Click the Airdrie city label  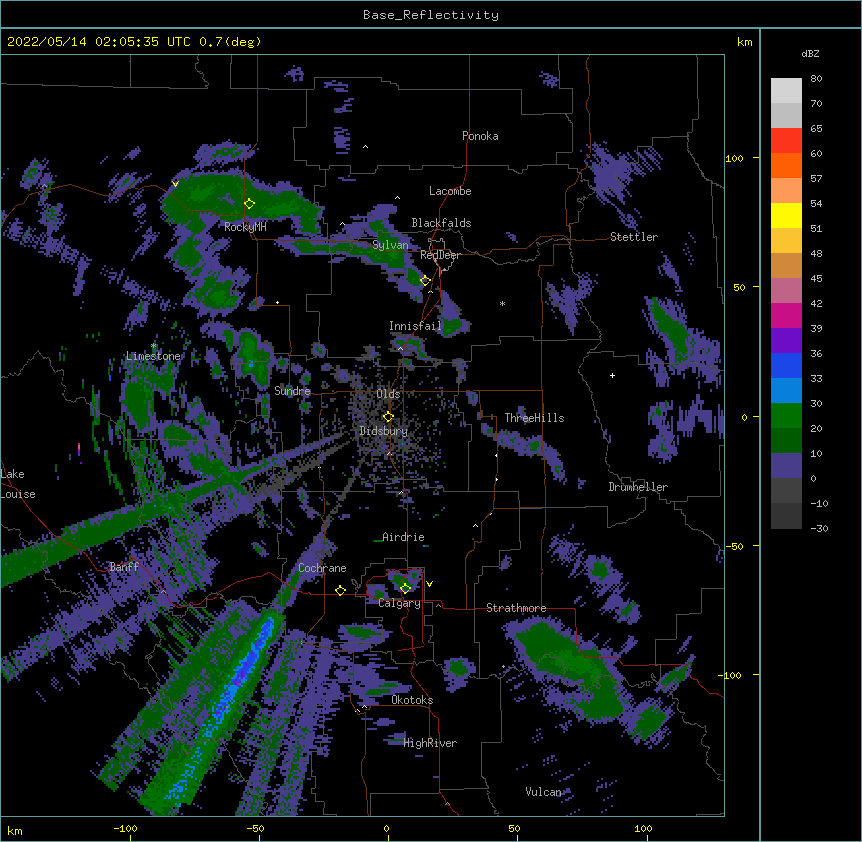pyautogui.click(x=404, y=537)
